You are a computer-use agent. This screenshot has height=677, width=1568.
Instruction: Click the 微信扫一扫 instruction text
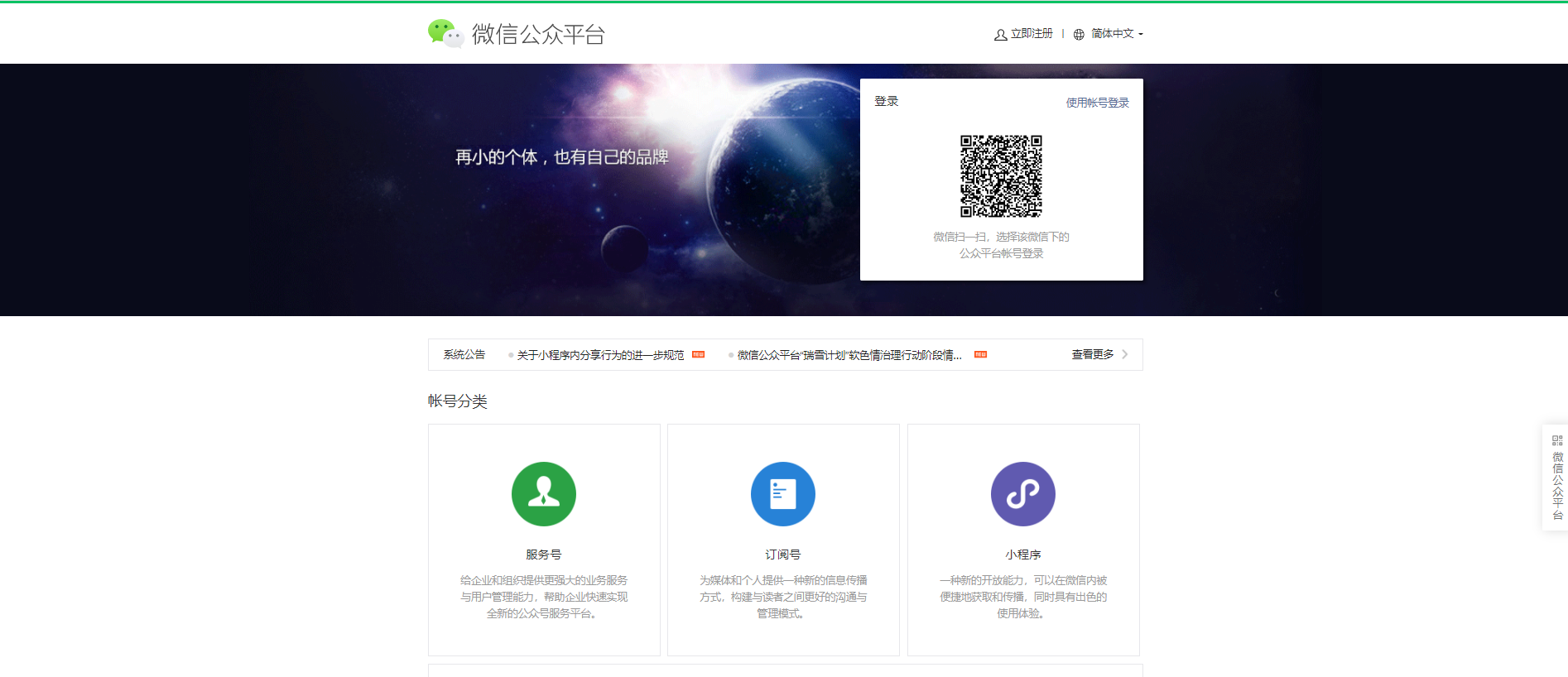point(1002,245)
